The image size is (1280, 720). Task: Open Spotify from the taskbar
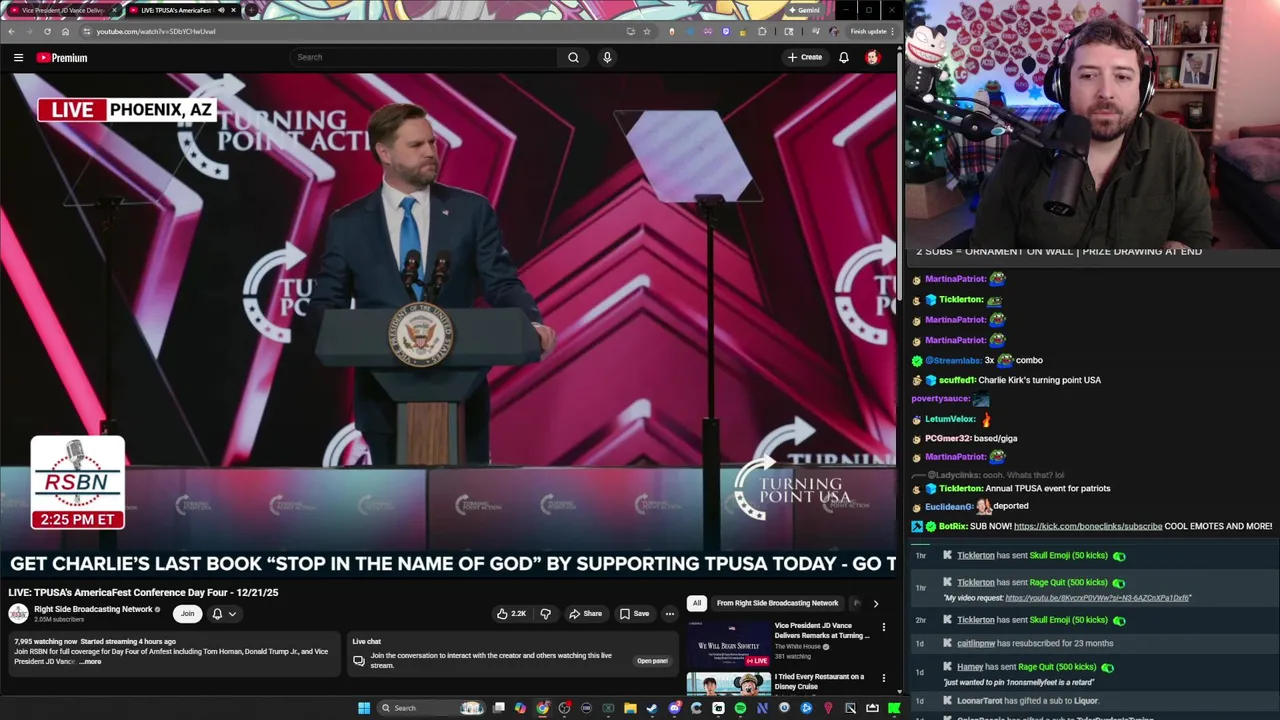[x=740, y=708]
